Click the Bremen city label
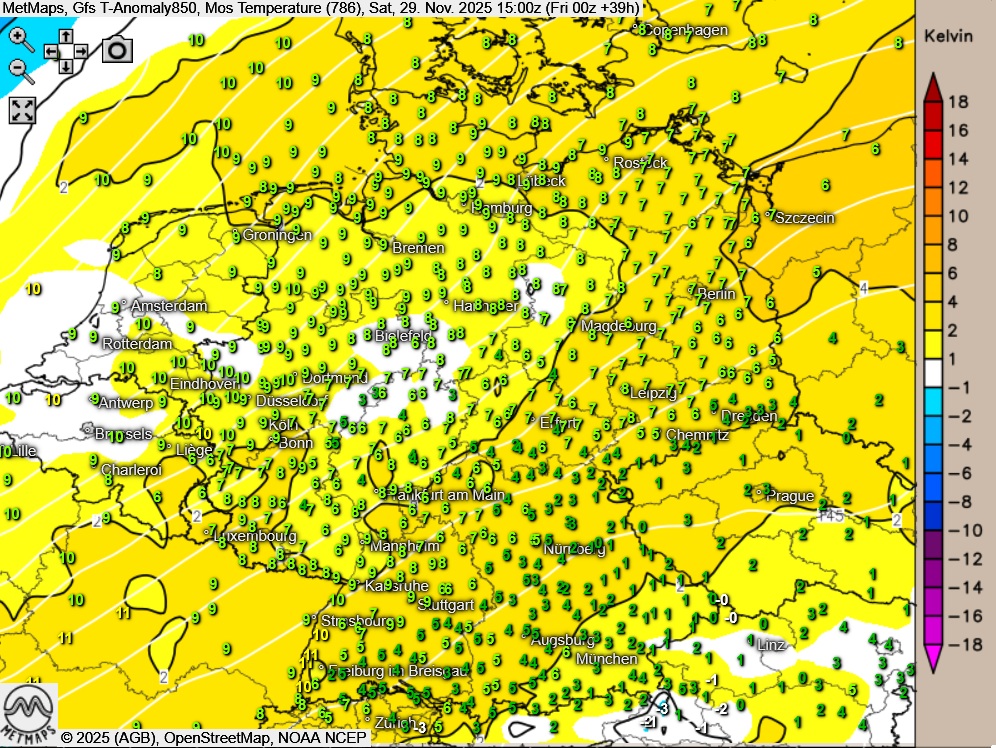This screenshot has height=748, width=996. point(418,247)
